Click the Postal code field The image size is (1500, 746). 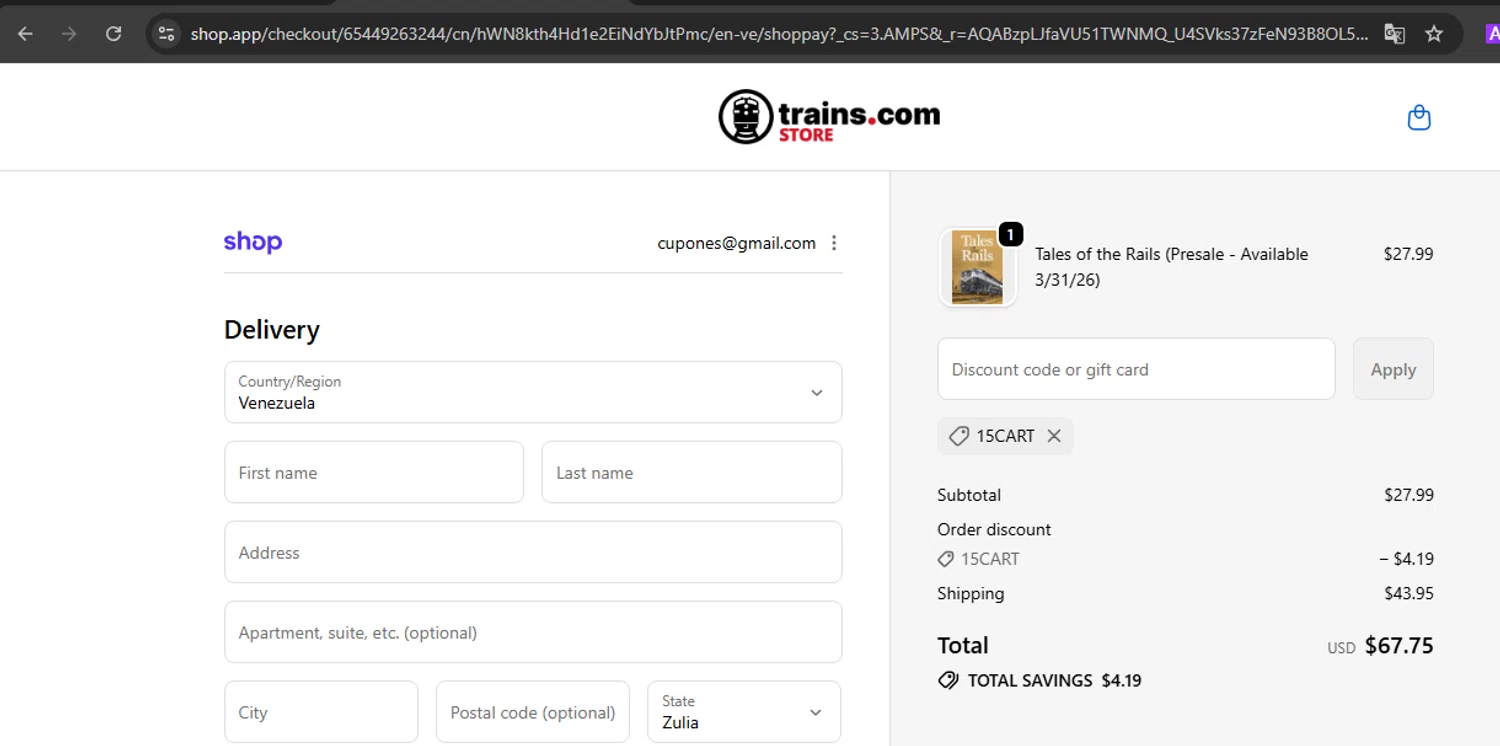[533, 712]
